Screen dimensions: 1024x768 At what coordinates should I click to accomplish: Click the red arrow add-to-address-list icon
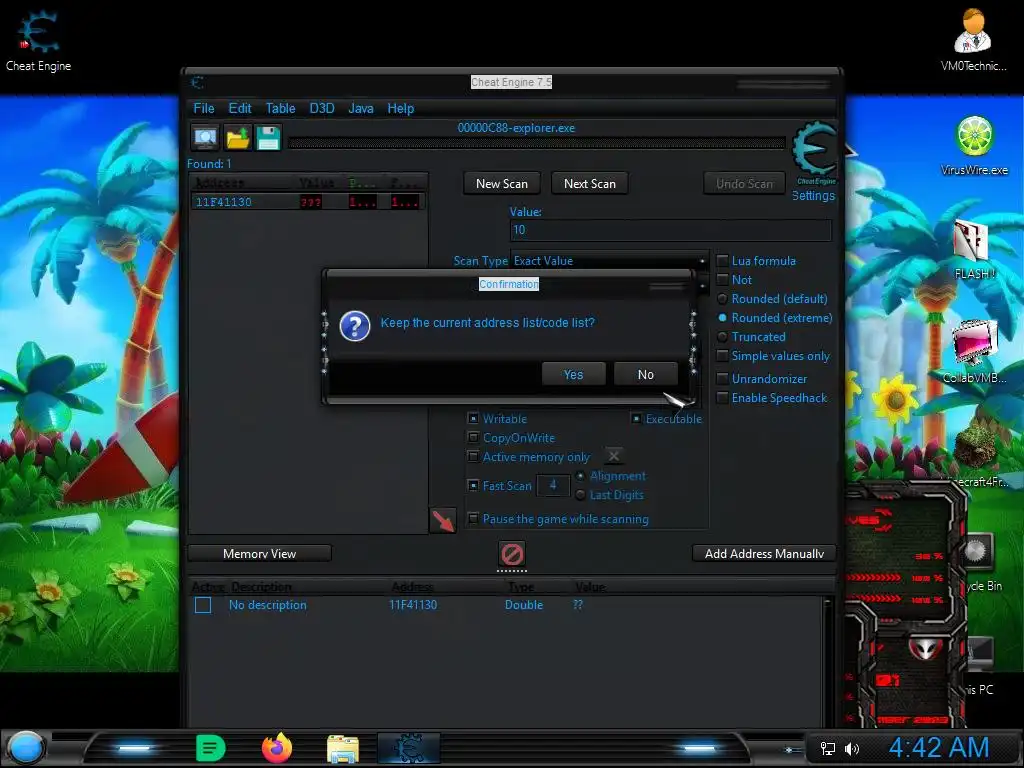(x=443, y=520)
